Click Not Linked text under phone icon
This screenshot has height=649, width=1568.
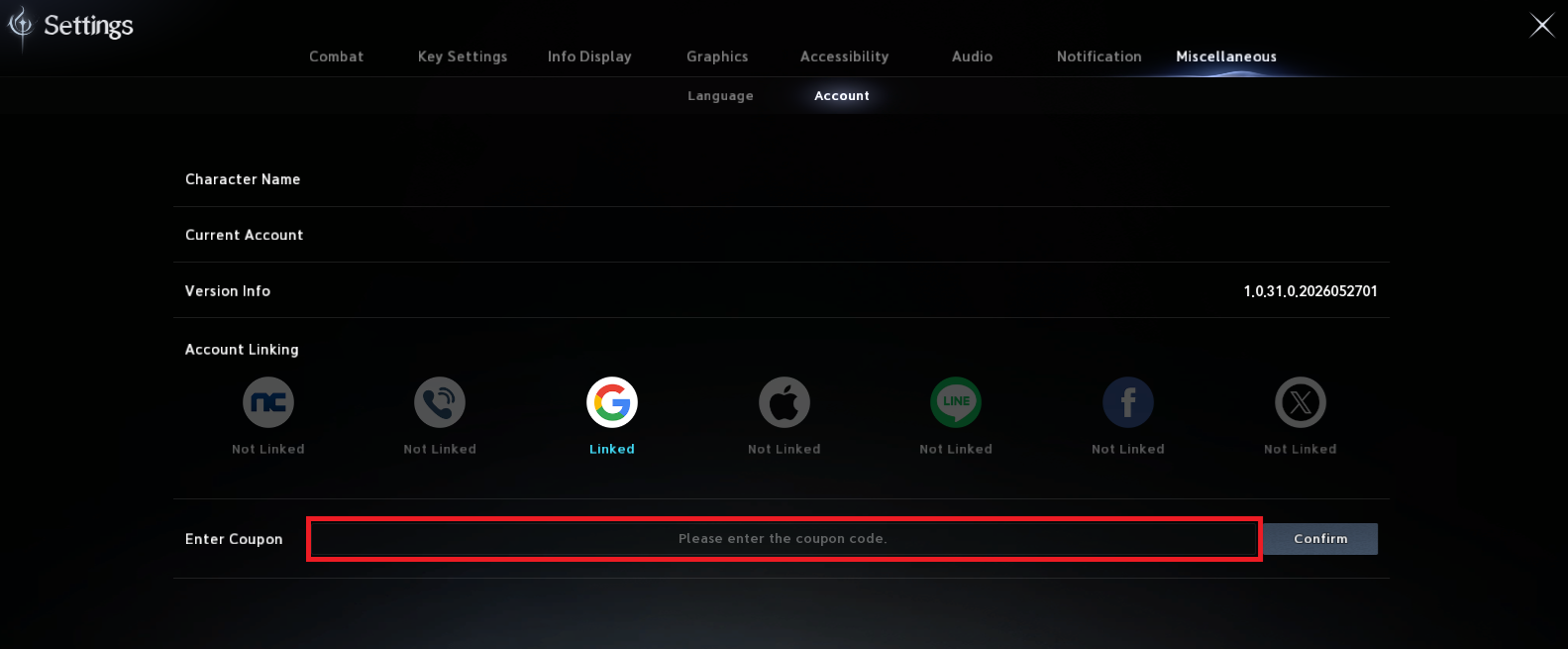pos(440,449)
